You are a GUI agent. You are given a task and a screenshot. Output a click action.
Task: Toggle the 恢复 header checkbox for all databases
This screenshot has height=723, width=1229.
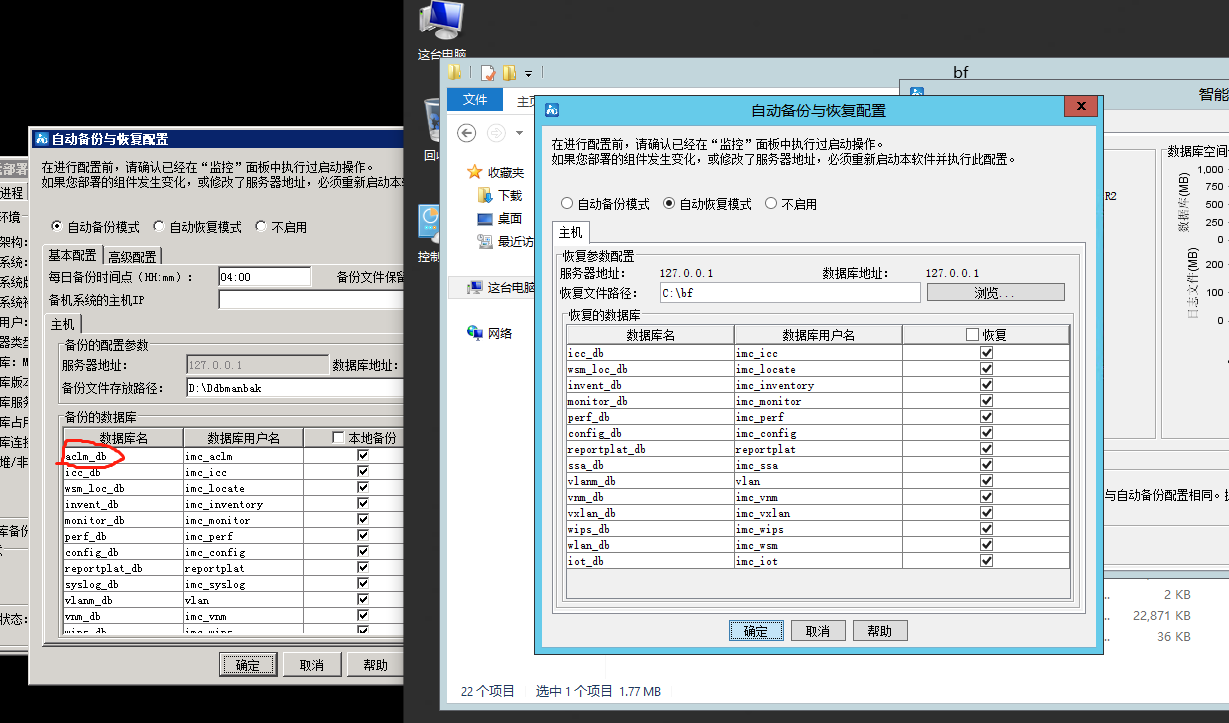(x=972, y=335)
